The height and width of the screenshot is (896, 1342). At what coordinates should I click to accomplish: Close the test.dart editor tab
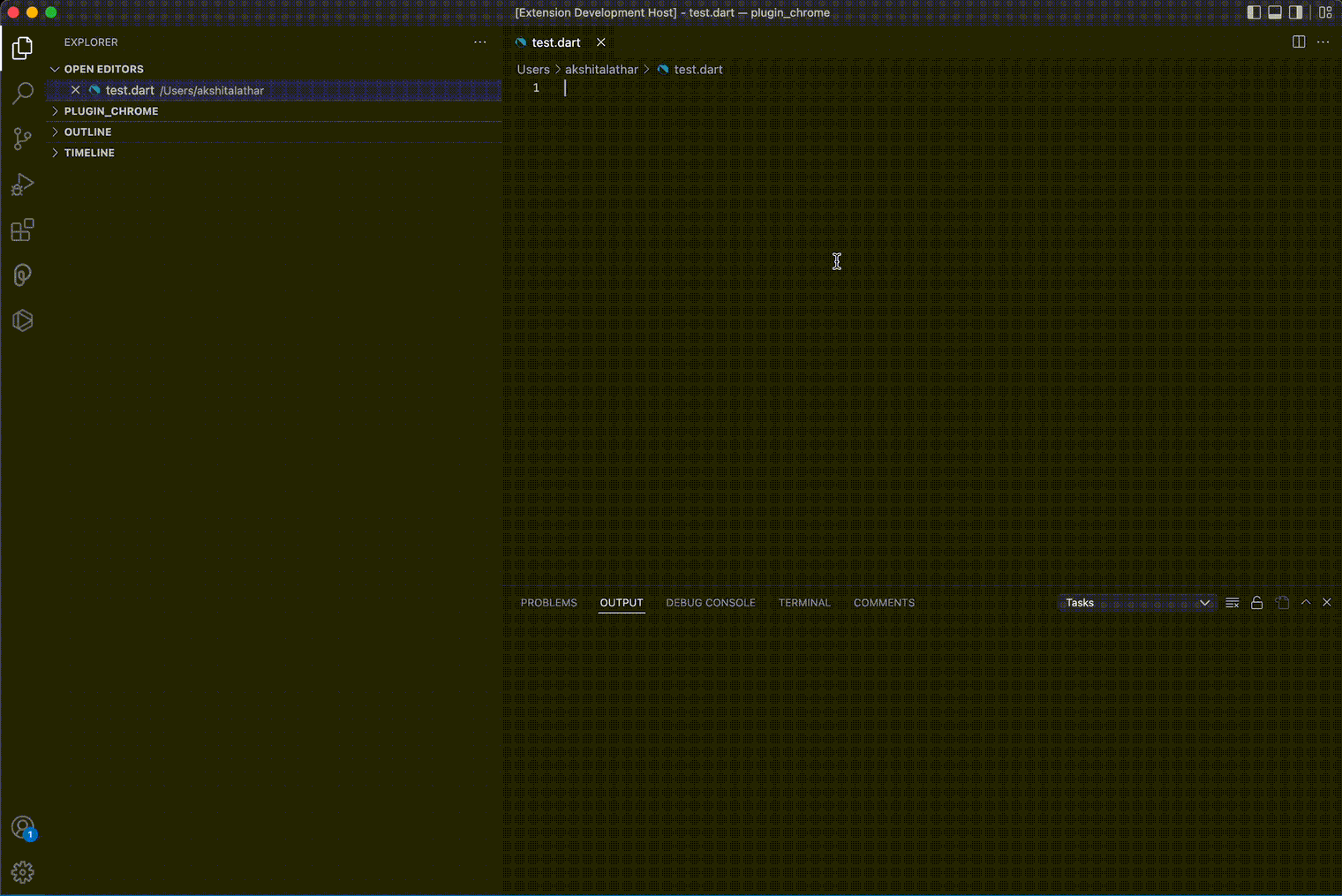[601, 42]
